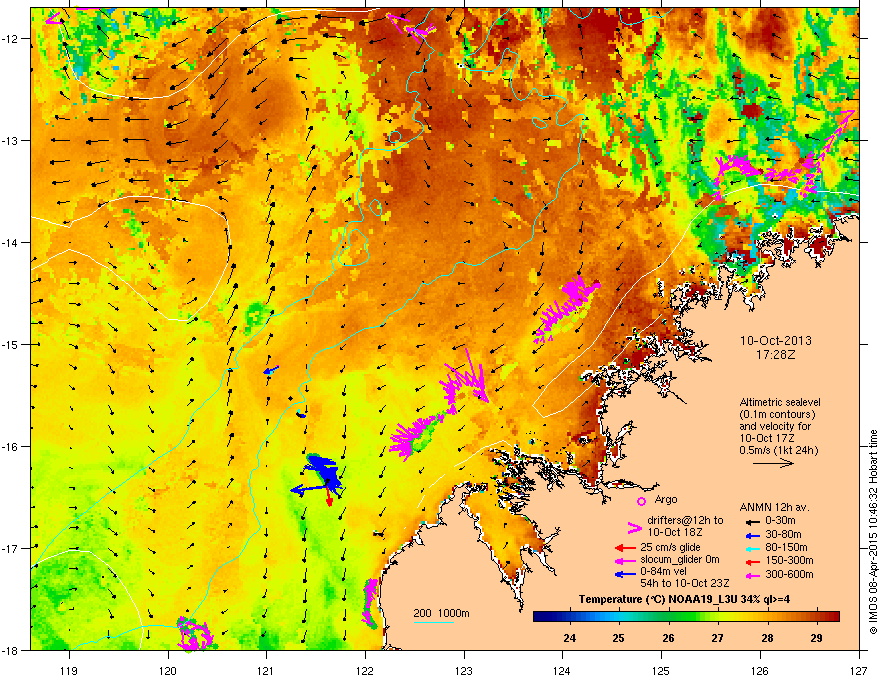The height and width of the screenshot is (680, 880).
Task: Click the magenta glider track at the bottom near 120.3E
Action: [x=194, y=633]
